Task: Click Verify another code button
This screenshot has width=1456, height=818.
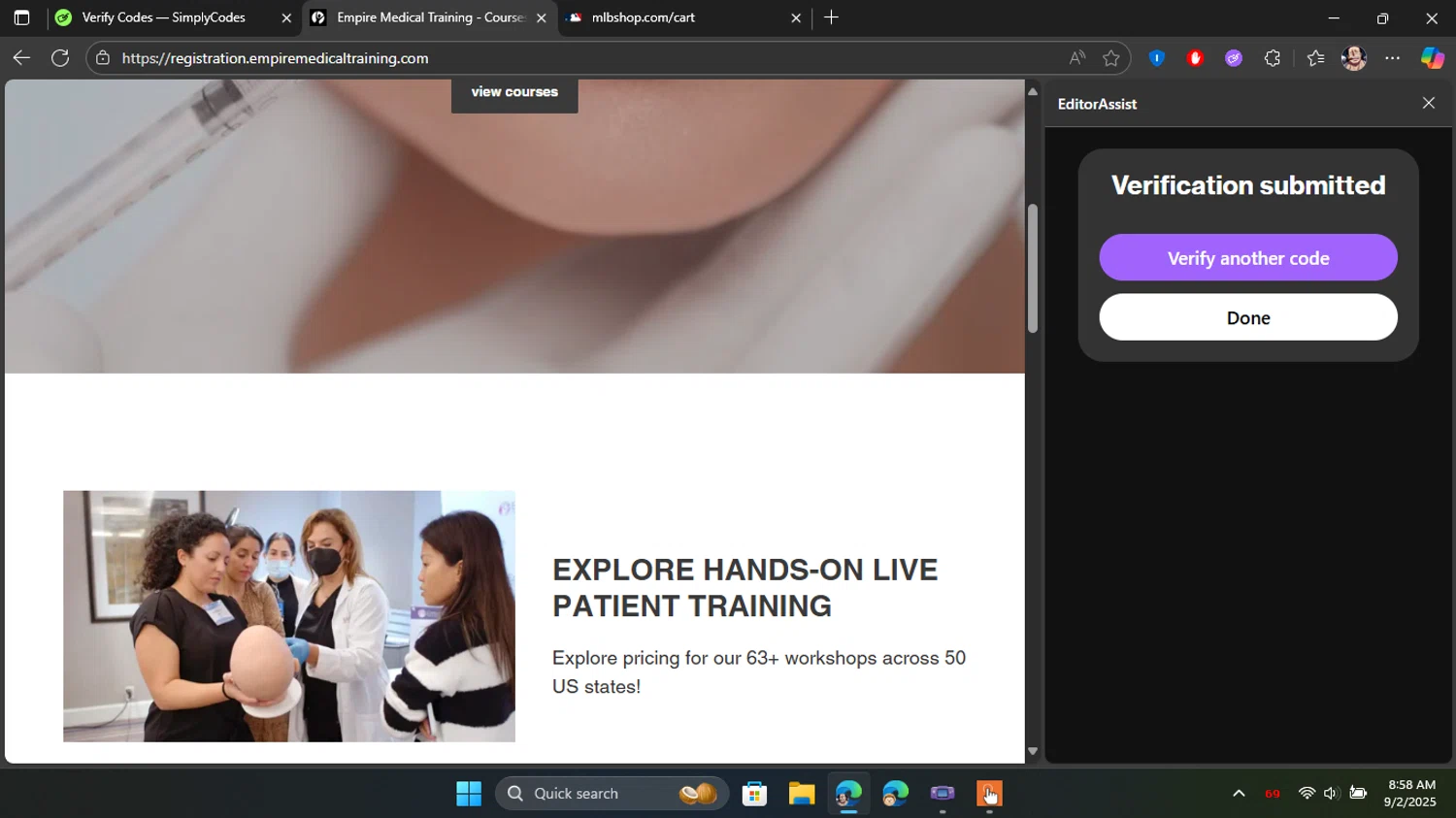Action: coord(1248,258)
